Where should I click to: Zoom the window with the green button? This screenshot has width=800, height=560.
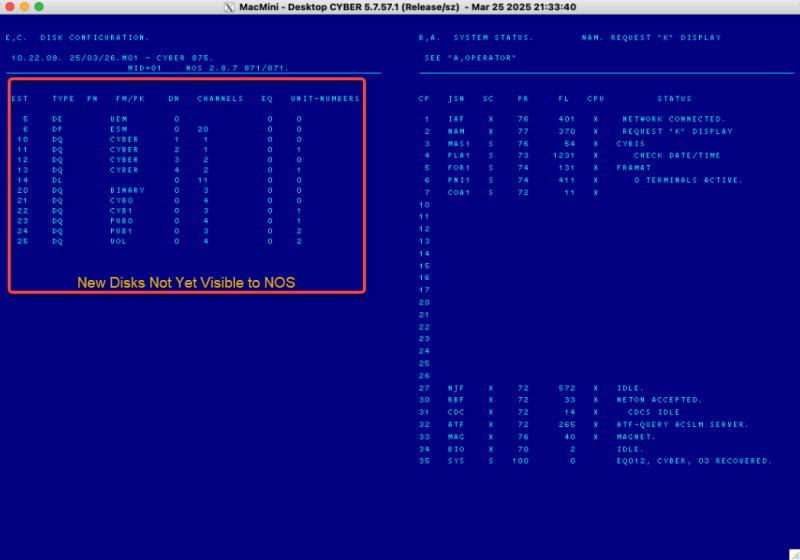(39, 7)
